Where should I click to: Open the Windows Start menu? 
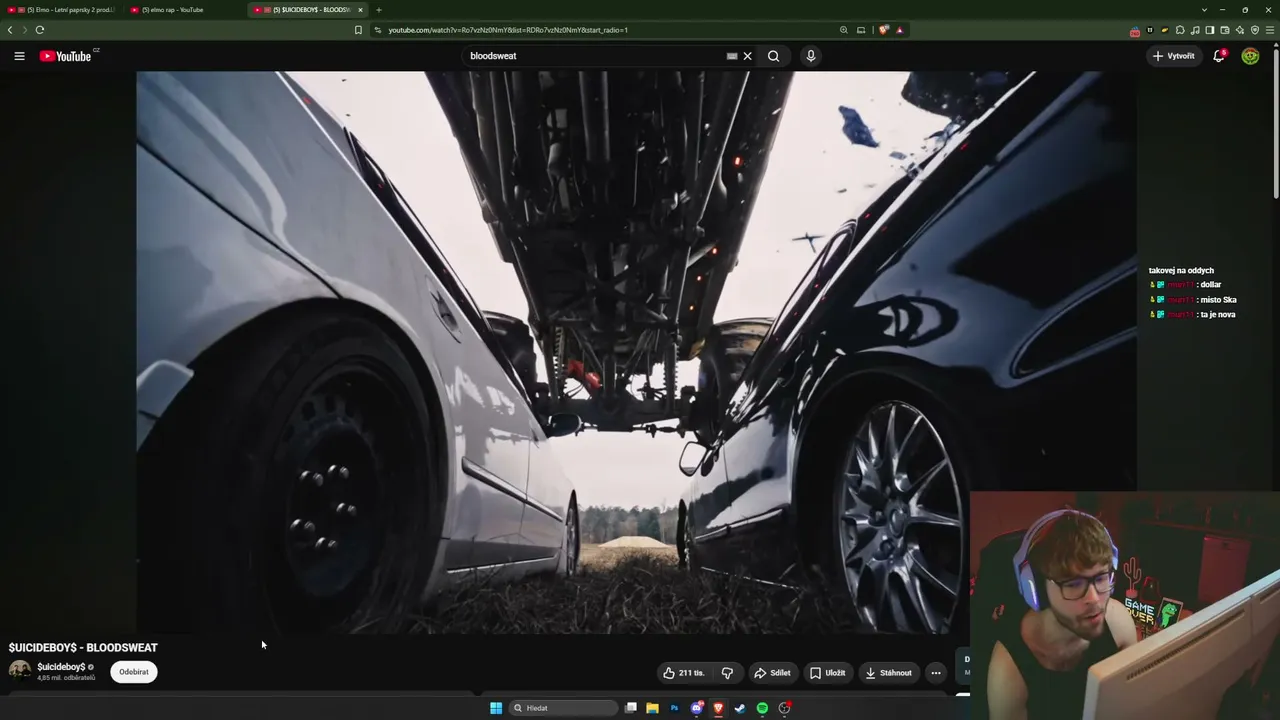click(x=496, y=708)
